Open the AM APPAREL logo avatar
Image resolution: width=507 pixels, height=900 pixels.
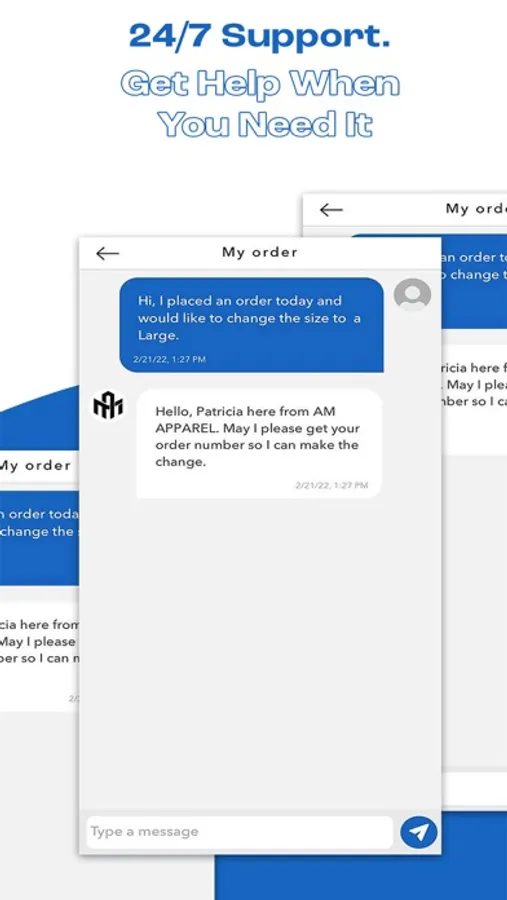(x=108, y=406)
